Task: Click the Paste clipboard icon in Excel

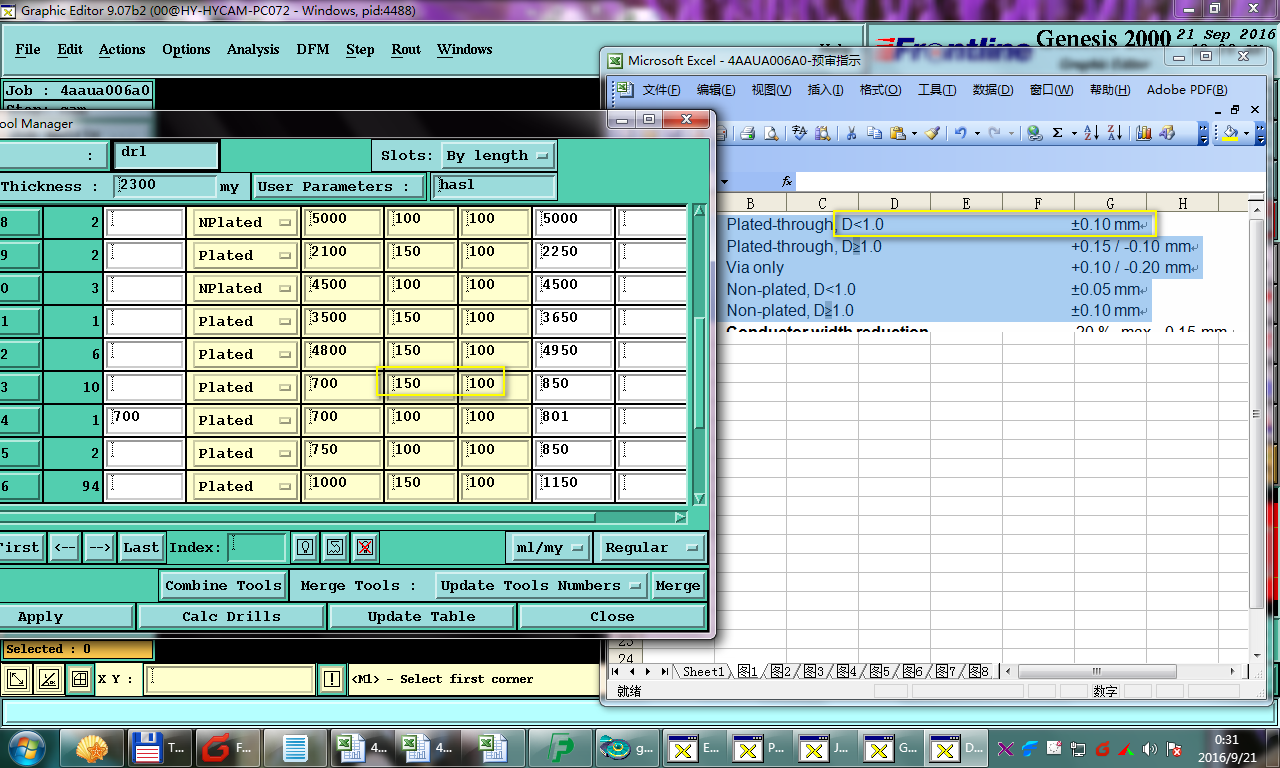Action: point(897,133)
